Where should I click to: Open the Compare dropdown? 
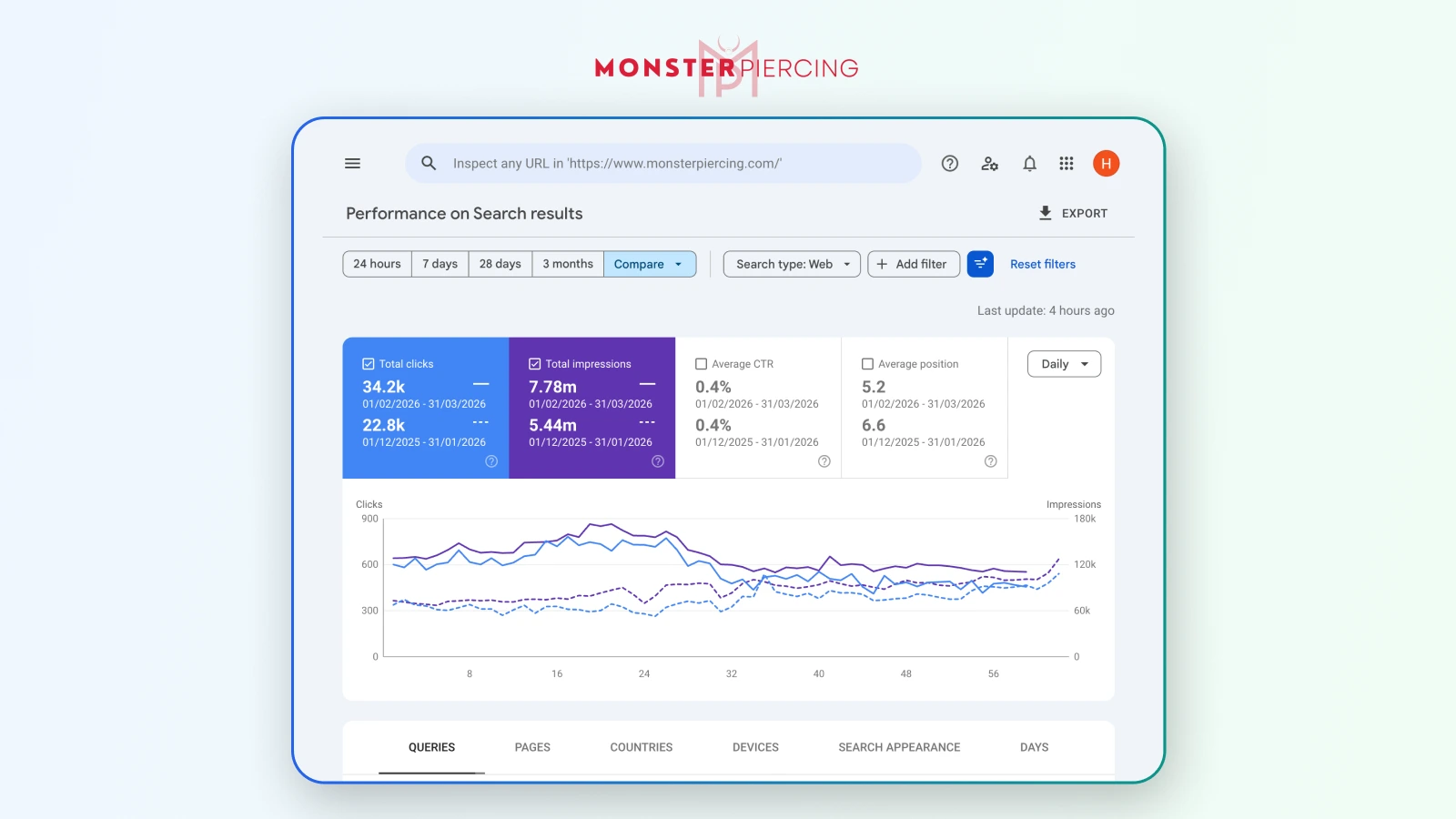click(650, 264)
